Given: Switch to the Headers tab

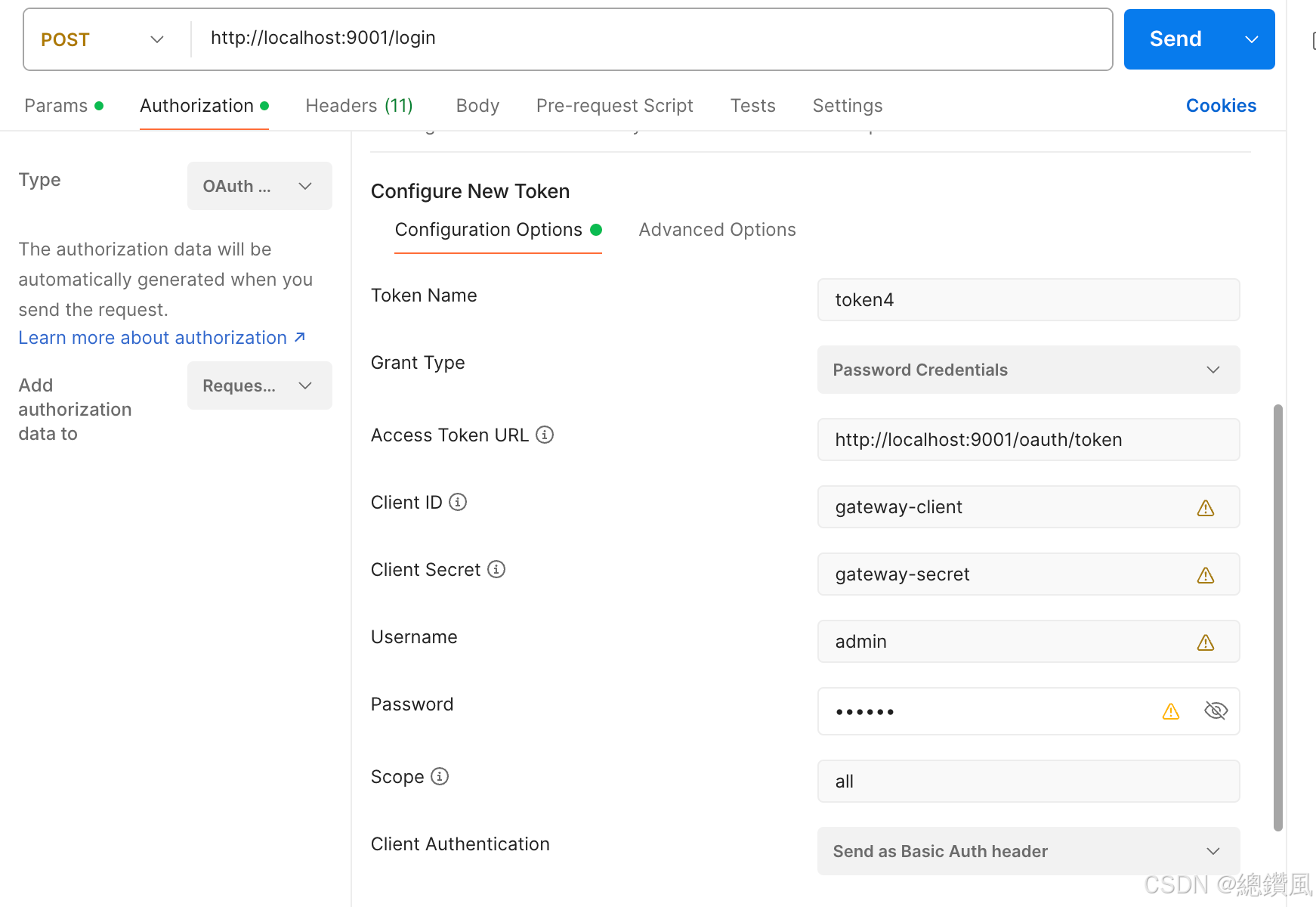Looking at the screenshot, I should (359, 106).
